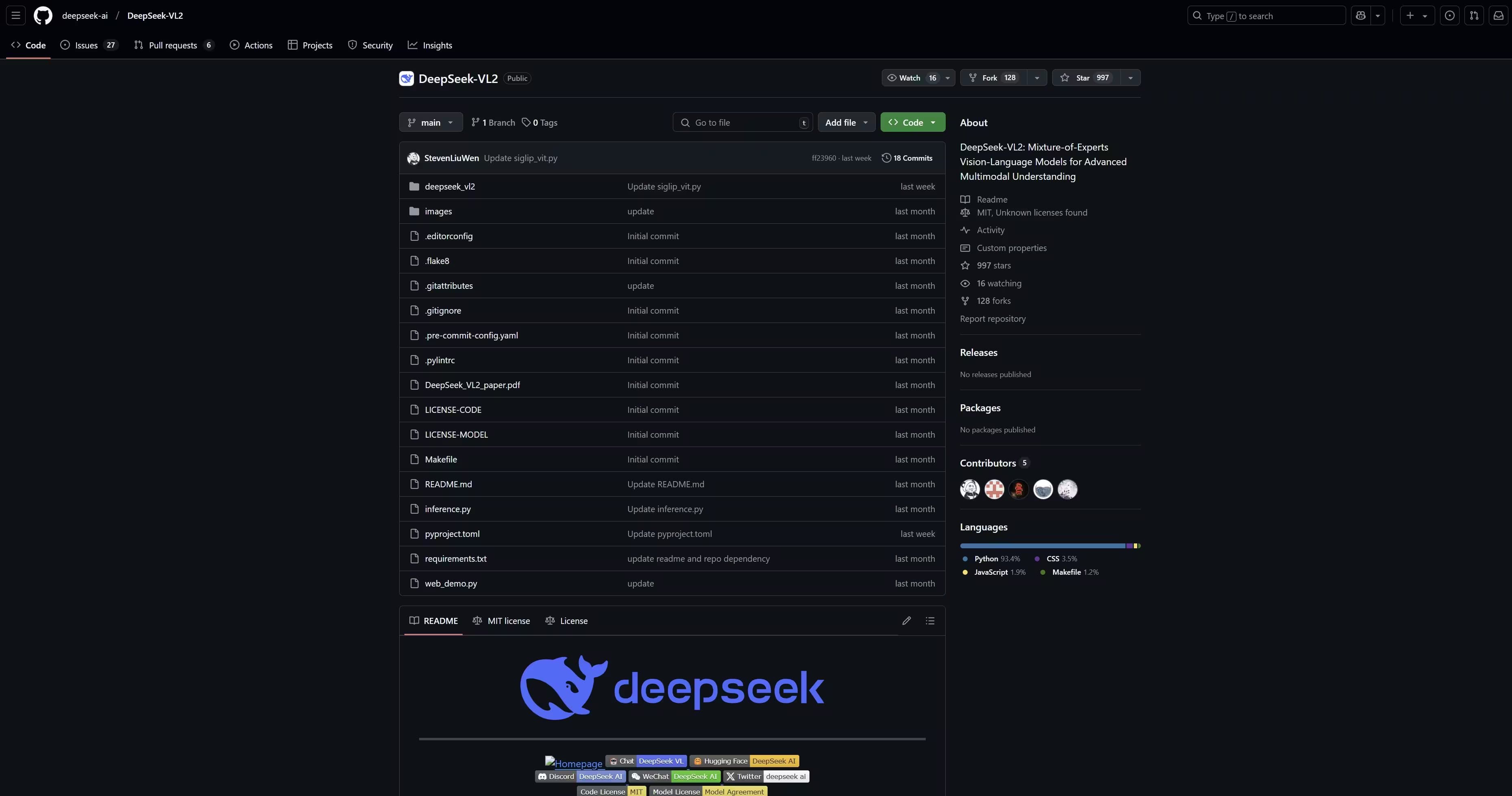
Task: Click the Chat DeepSeek VL badge
Action: coord(646,761)
